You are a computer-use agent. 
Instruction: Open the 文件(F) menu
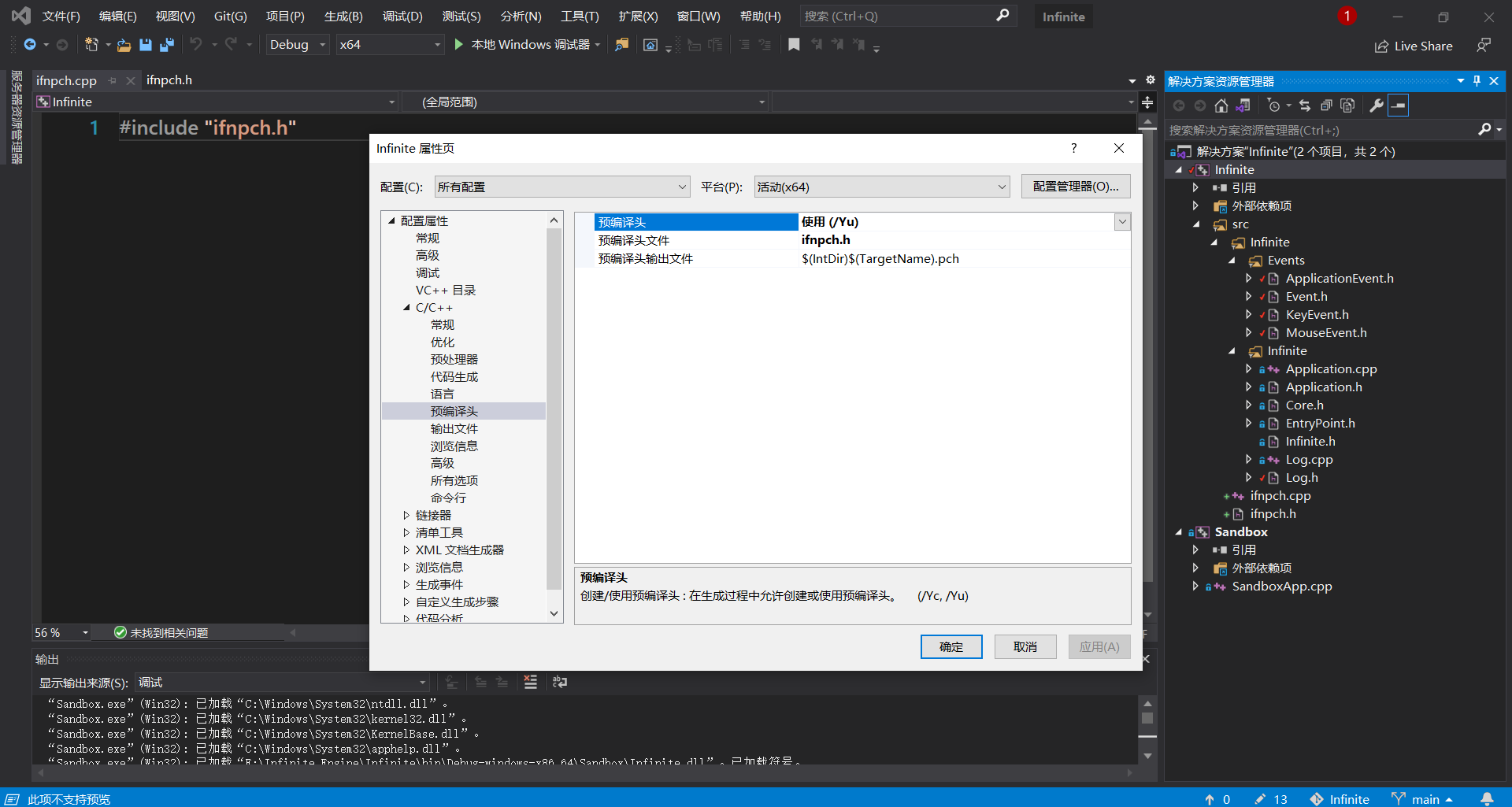click(x=61, y=17)
